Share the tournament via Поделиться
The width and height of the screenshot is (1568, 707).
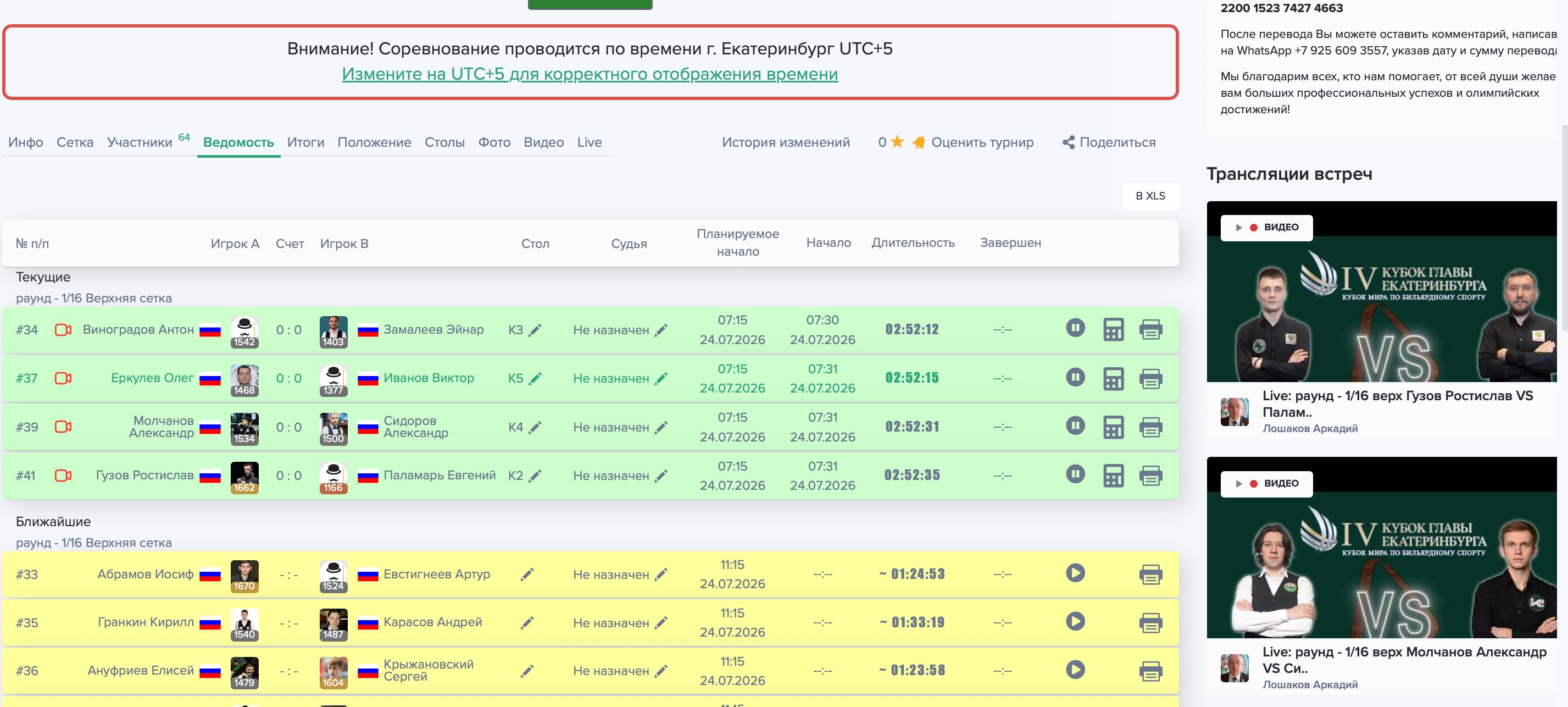pyautogui.click(x=1109, y=142)
